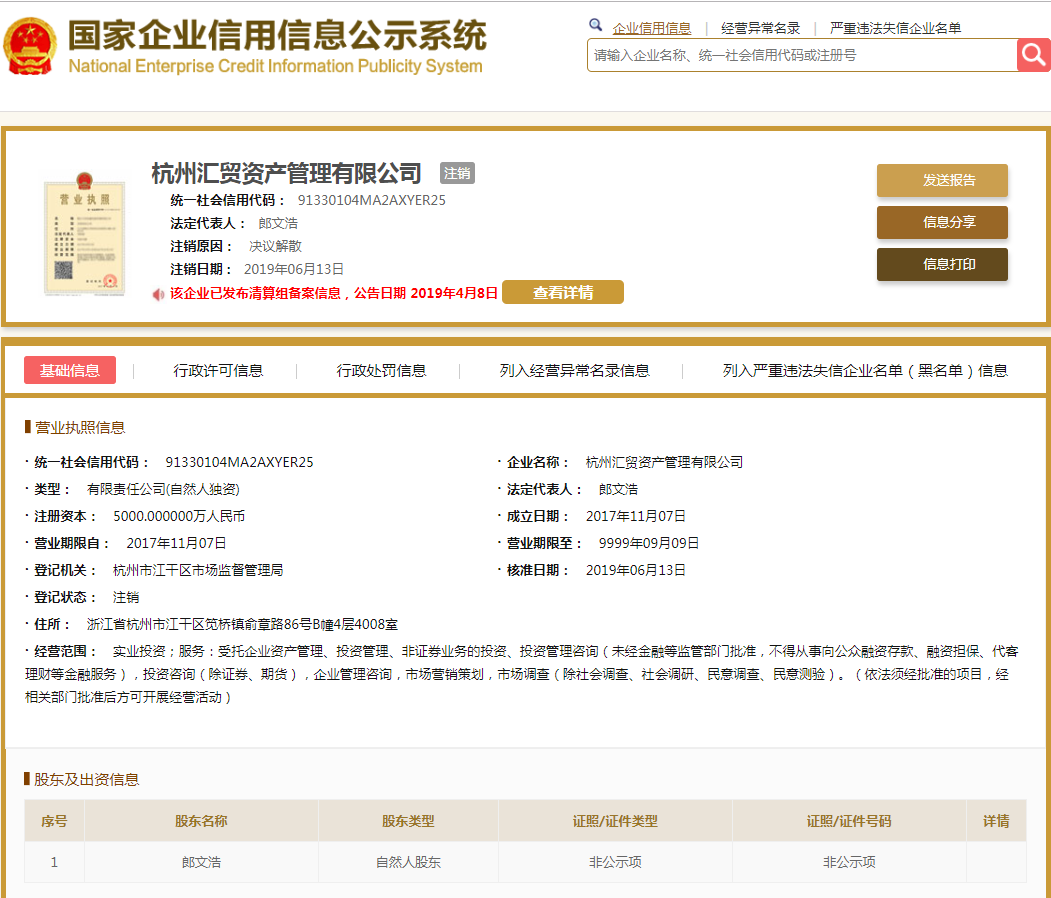Click the red speaker announcement icon

158,294
